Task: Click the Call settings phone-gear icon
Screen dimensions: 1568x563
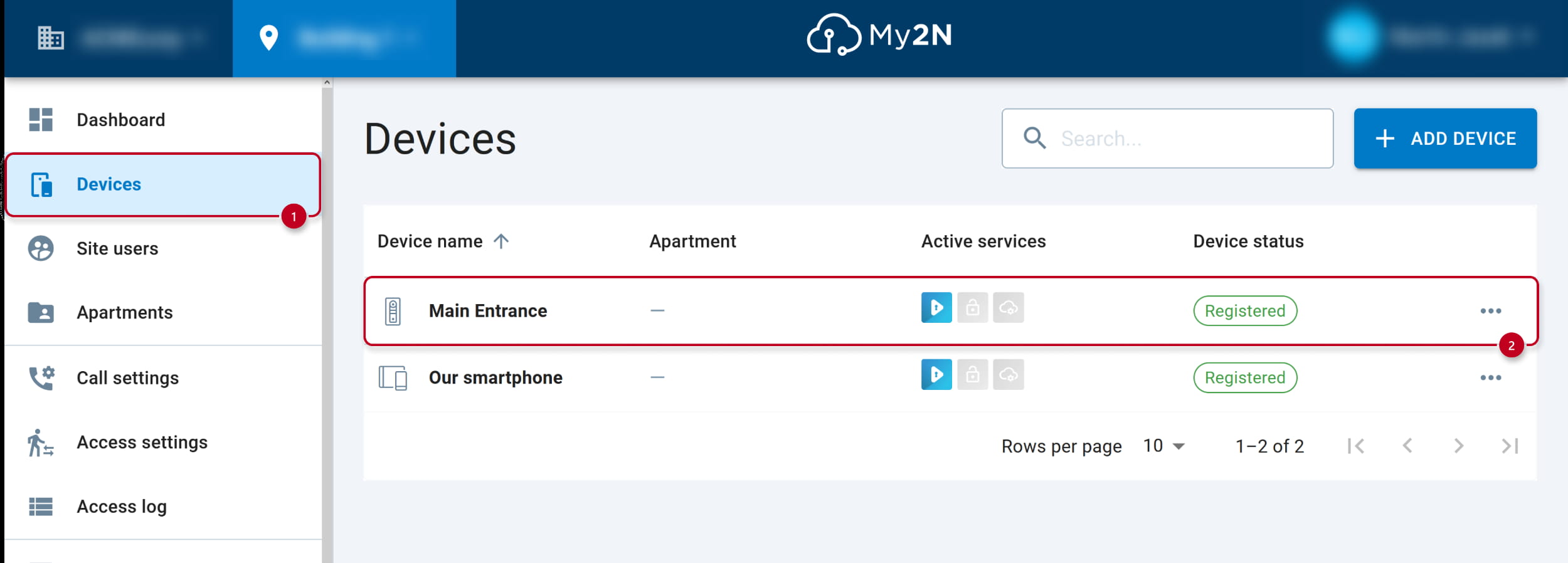Action: [41, 378]
